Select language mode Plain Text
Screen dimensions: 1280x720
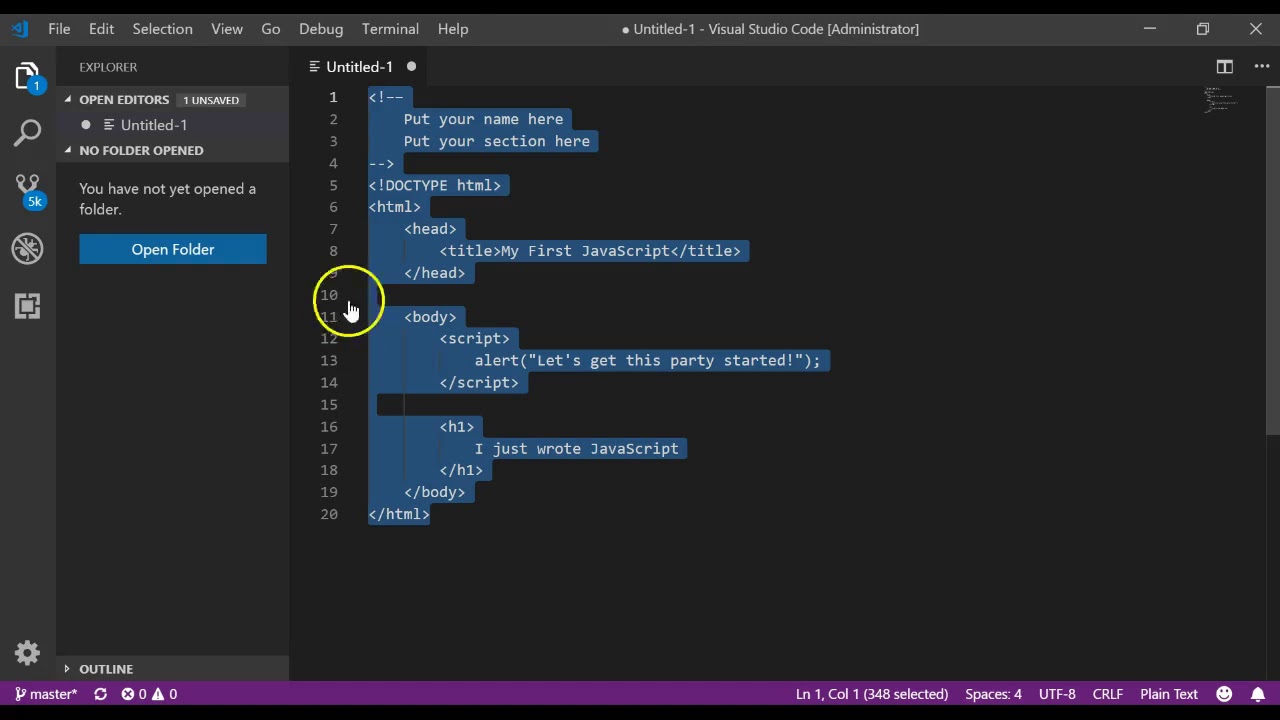[x=1169, y=694]
